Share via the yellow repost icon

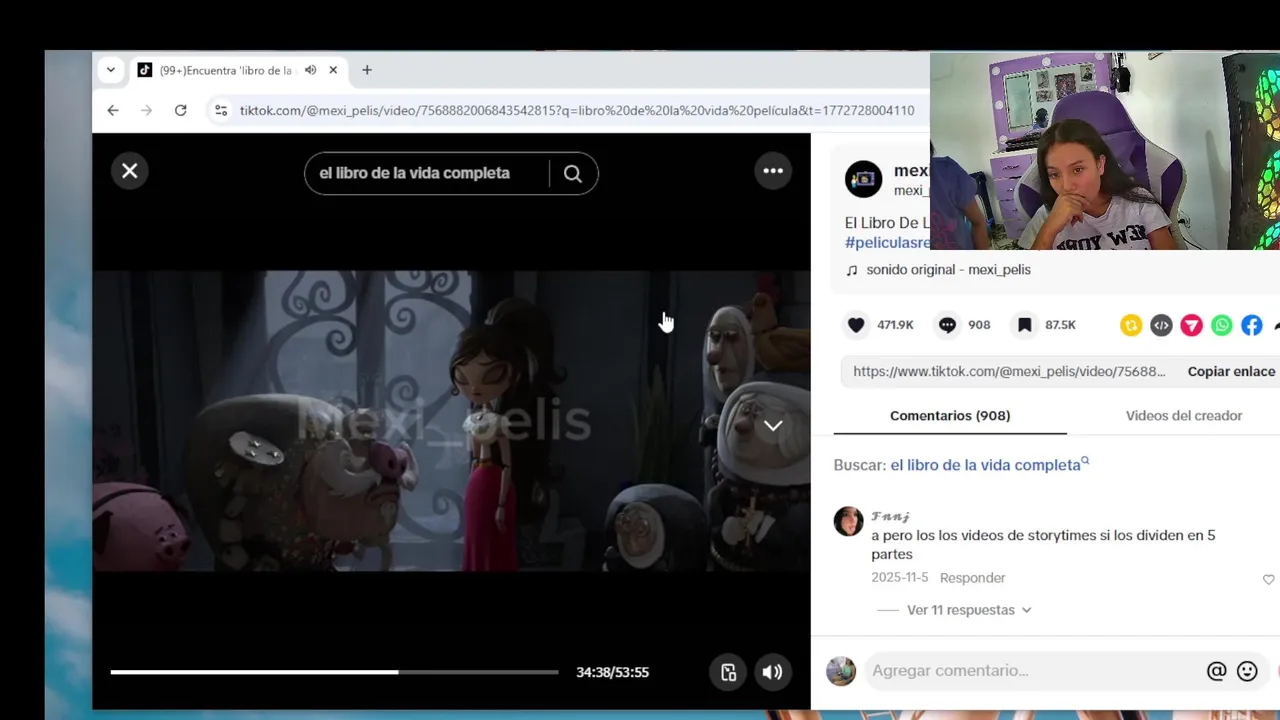pyautogui.click(x=1131, y=325)
